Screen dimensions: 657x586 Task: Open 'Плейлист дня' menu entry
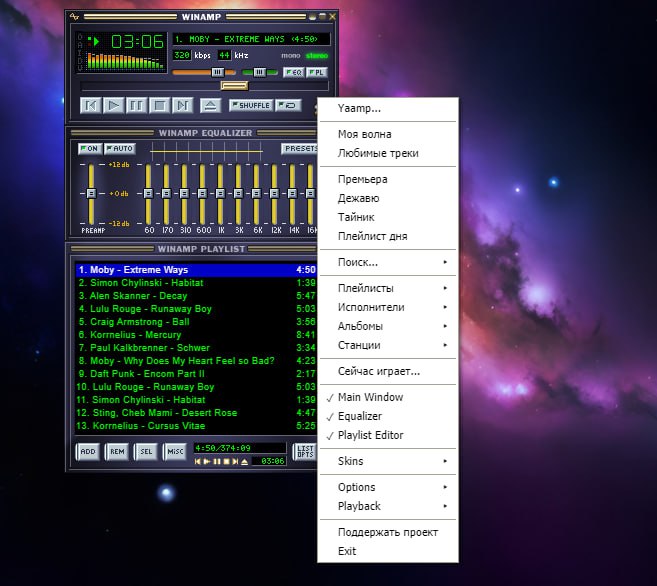click(x=388, y=236)
